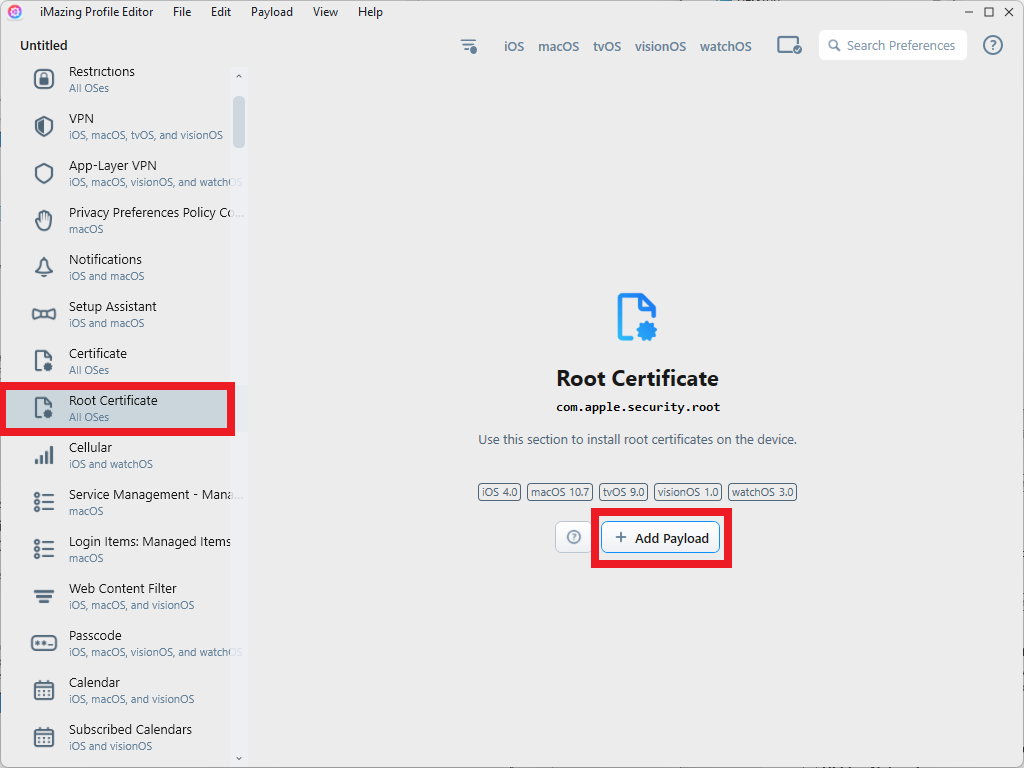Click the Untitled profile name

(44, 45)
